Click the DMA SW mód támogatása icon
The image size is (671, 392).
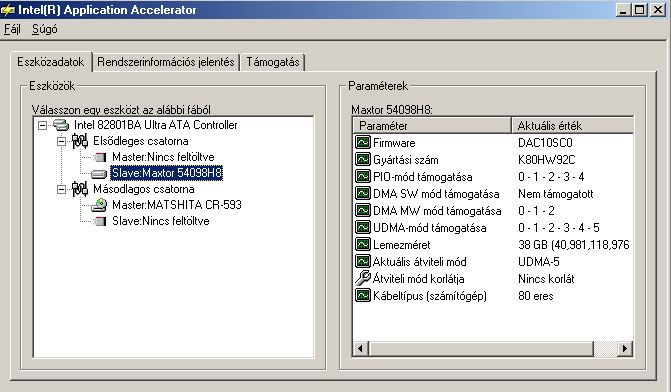tap(362, 193)
